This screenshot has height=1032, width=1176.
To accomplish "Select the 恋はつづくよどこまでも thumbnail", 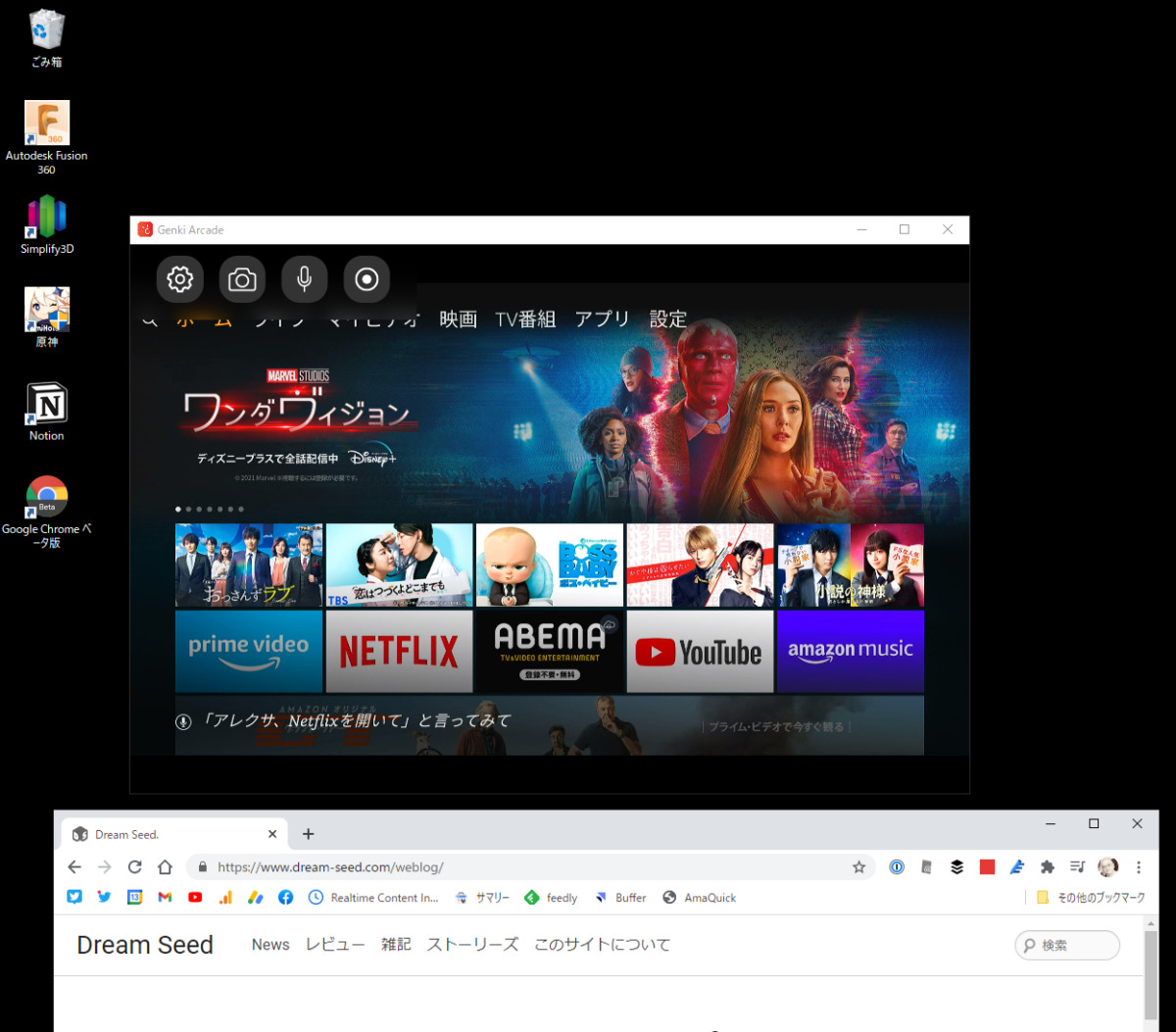I will (x=399, y=565).
